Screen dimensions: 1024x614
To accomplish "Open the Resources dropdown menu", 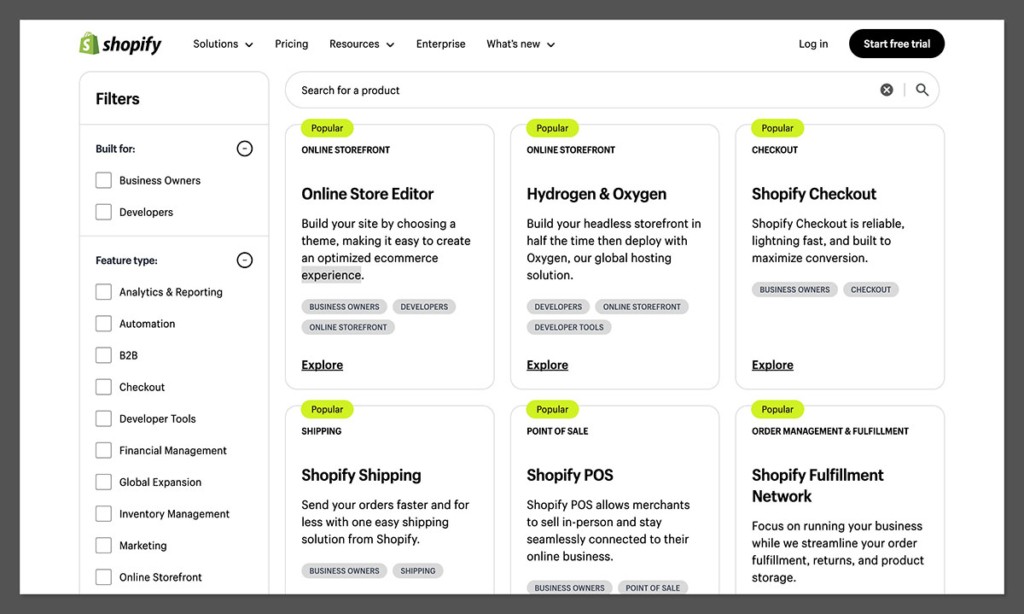I will point(361,43).
